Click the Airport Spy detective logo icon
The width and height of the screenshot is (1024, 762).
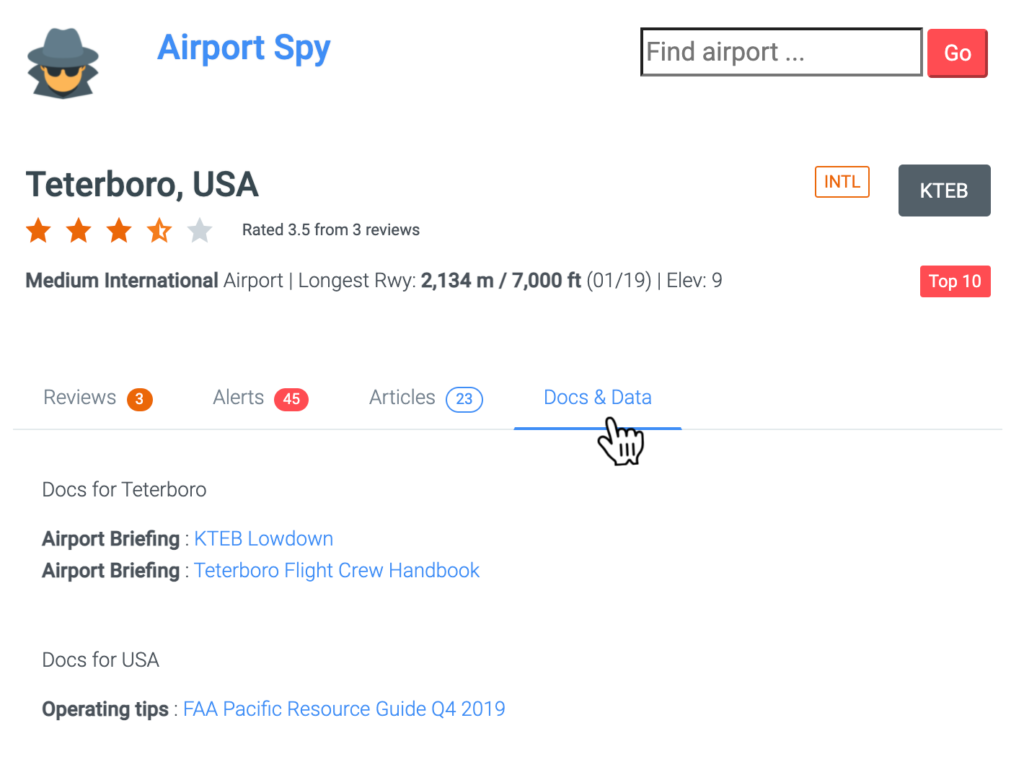point(62,60)
